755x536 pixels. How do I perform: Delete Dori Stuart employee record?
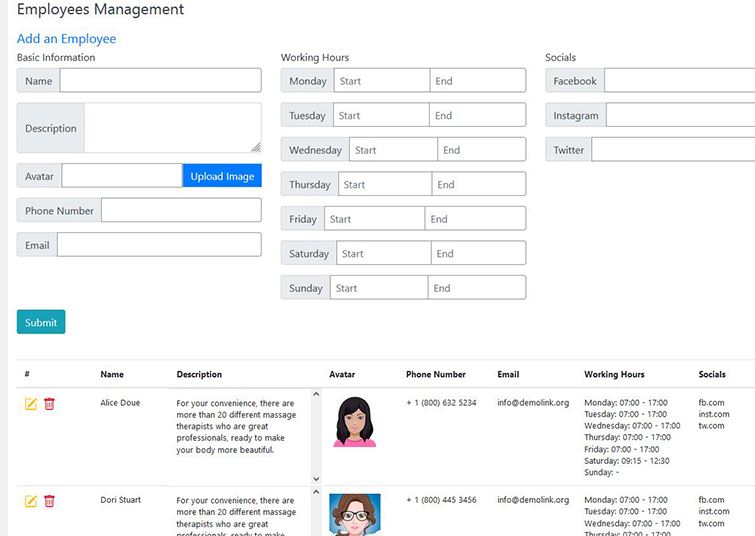point(49,501)
